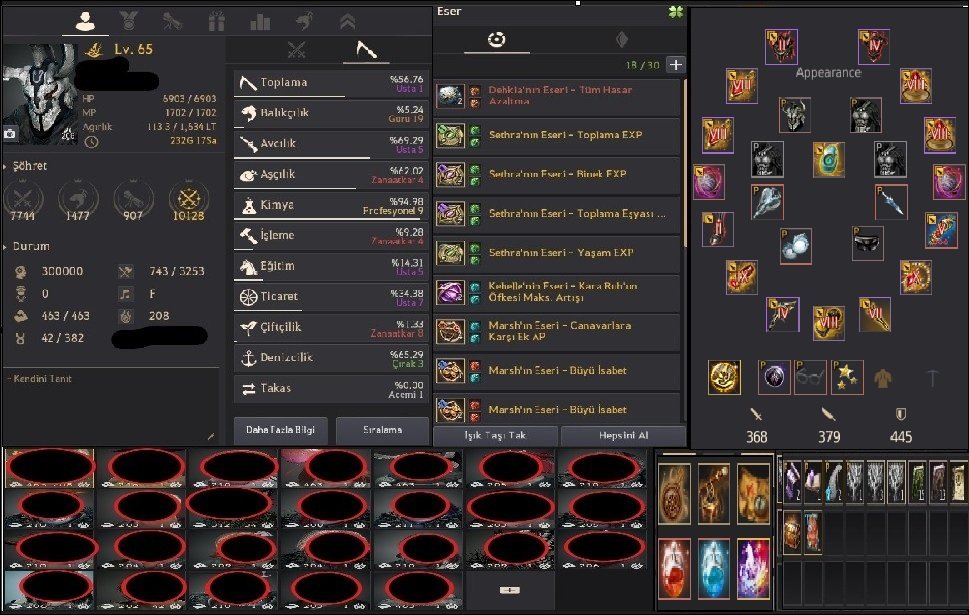Open the character profile tab icon
Image resolution: width=969 pixels, height=615 pixels.
pos(85,22)
